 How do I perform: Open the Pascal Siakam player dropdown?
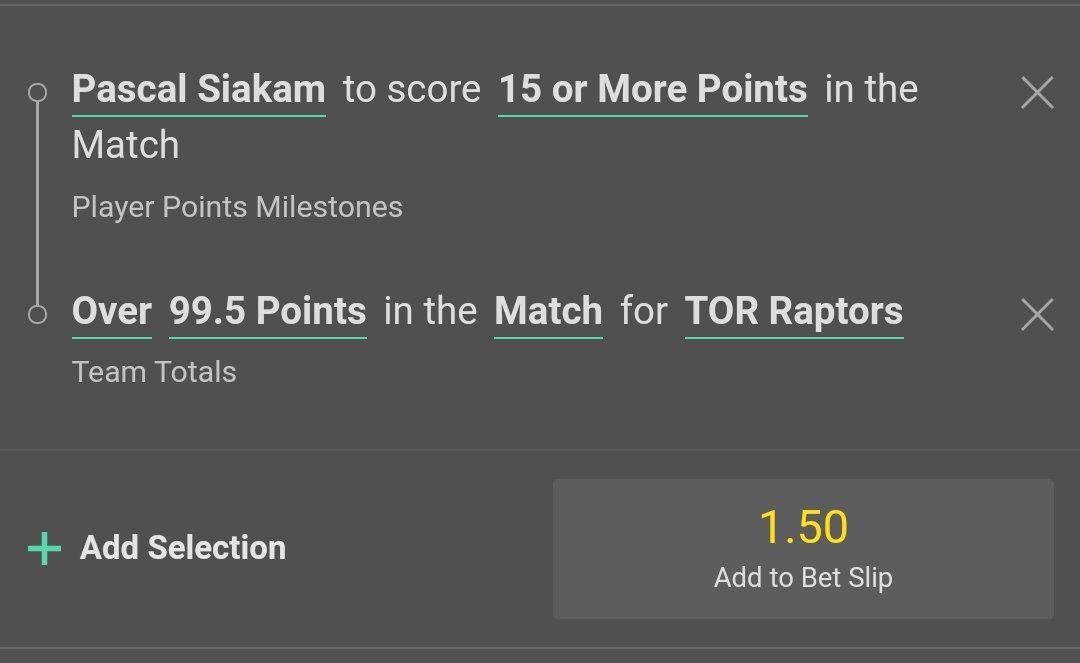point(199,90)
